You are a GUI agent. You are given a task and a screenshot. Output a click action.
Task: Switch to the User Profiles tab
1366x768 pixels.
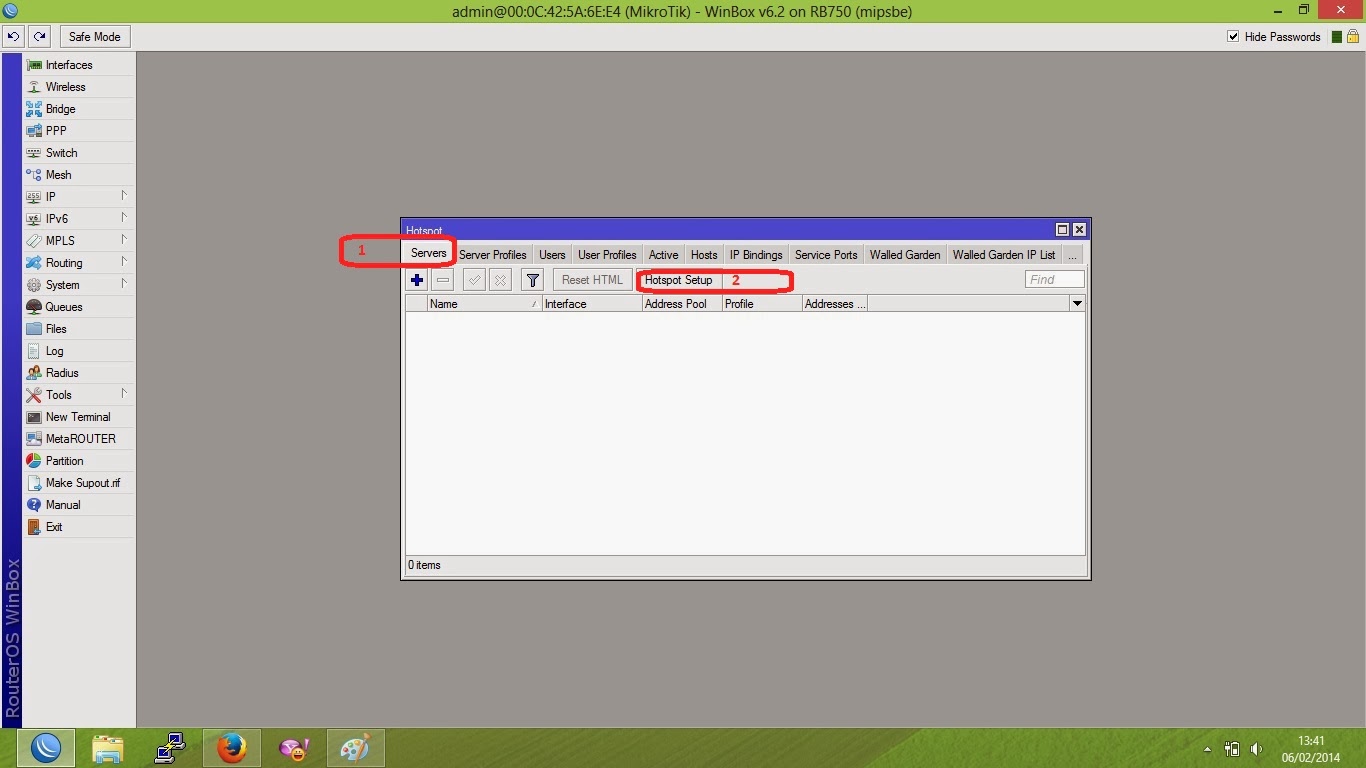(607, 255)
